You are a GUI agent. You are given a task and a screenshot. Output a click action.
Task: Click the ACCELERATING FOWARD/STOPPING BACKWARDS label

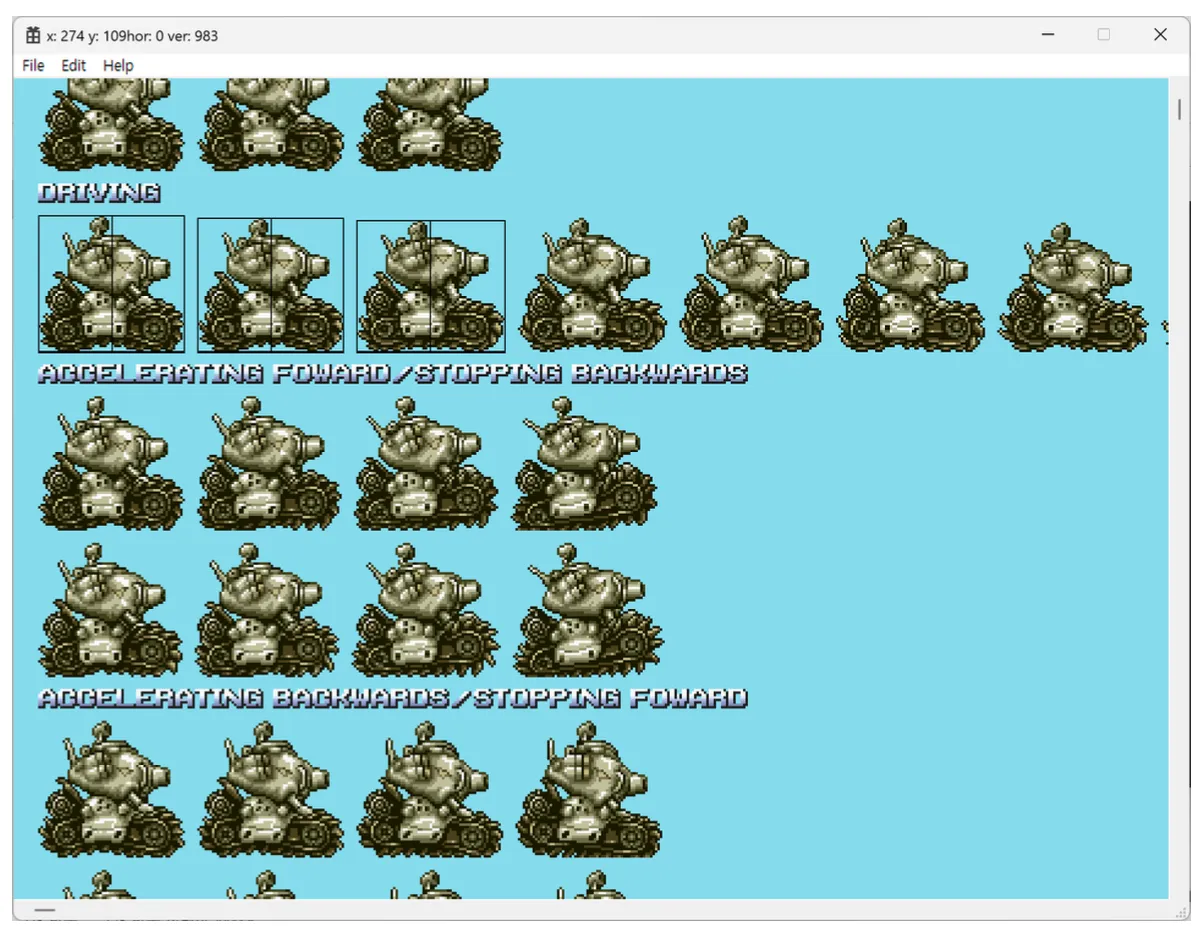click(393, 373)
